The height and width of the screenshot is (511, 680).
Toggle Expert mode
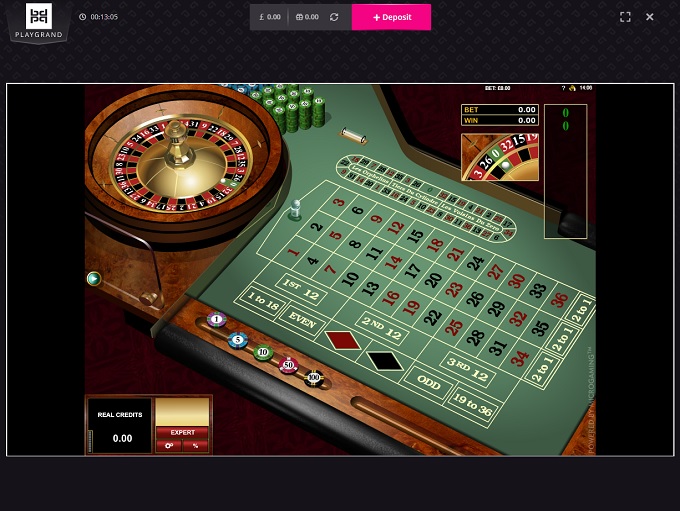pos(182,432)
